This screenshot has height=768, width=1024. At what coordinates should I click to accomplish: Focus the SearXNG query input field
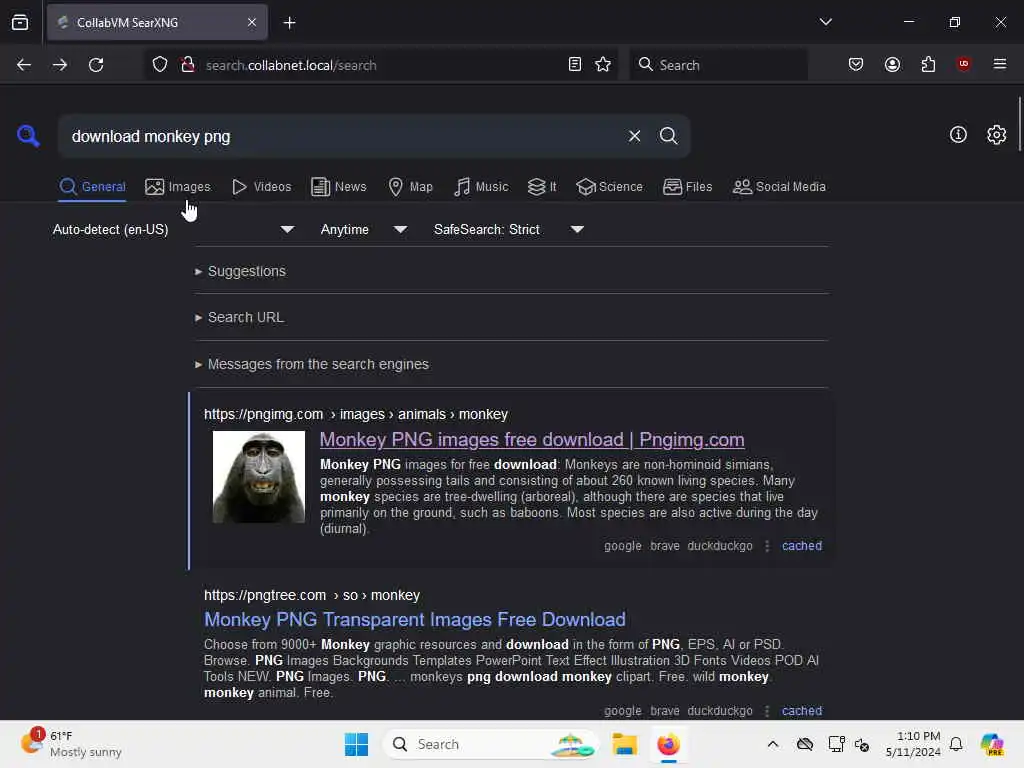[343, 136]
